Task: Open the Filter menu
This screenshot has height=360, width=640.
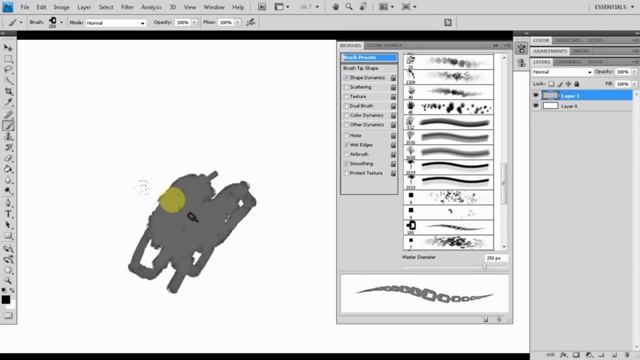Action: [127, 7]
